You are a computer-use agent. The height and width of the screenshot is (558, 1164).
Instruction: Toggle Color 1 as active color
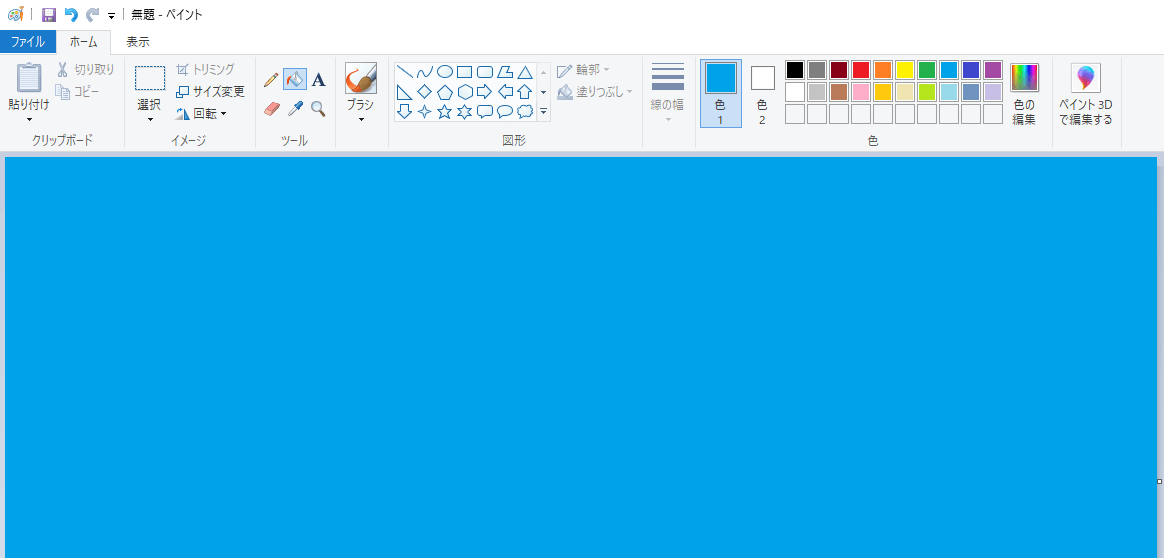[x=720, y=93]
